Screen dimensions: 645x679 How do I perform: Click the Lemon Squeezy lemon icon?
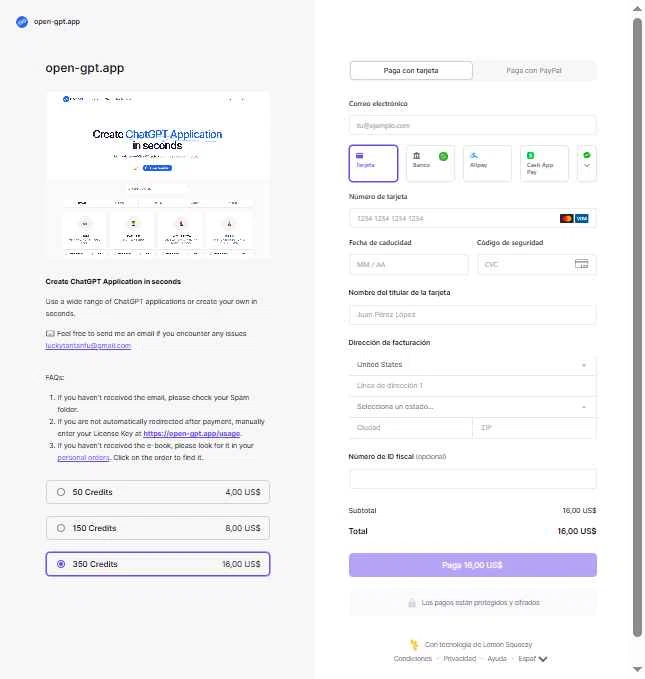415,645
